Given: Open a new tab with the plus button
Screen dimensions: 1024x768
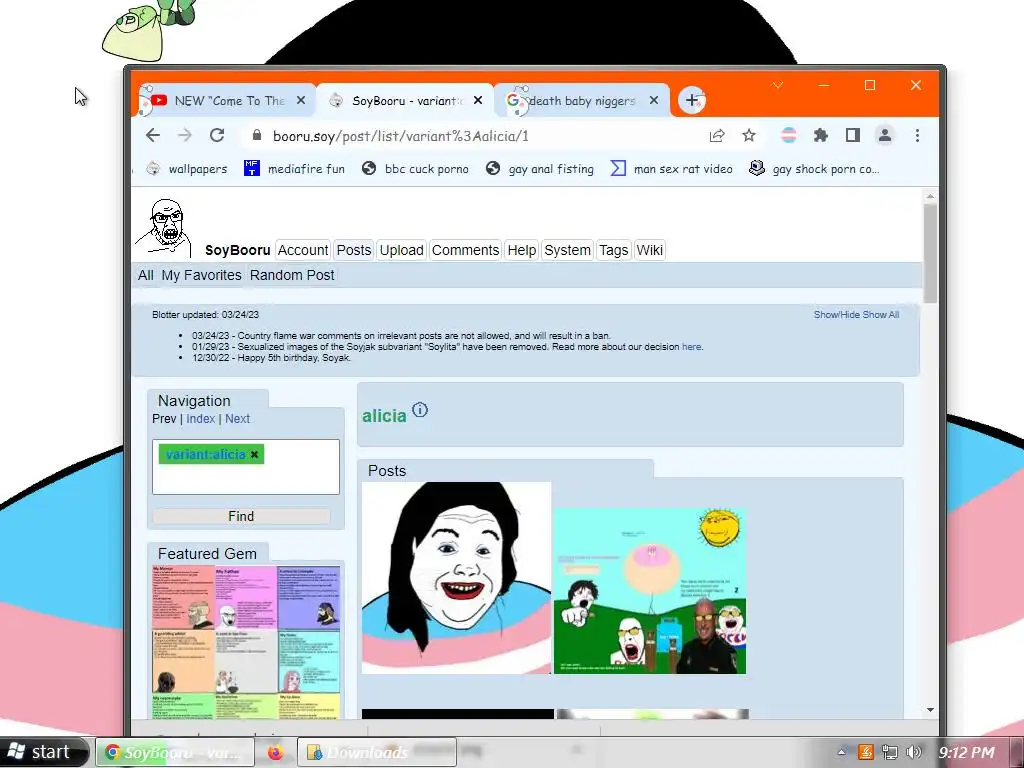Looking at the screenshot, I should (x=692, y=100).
